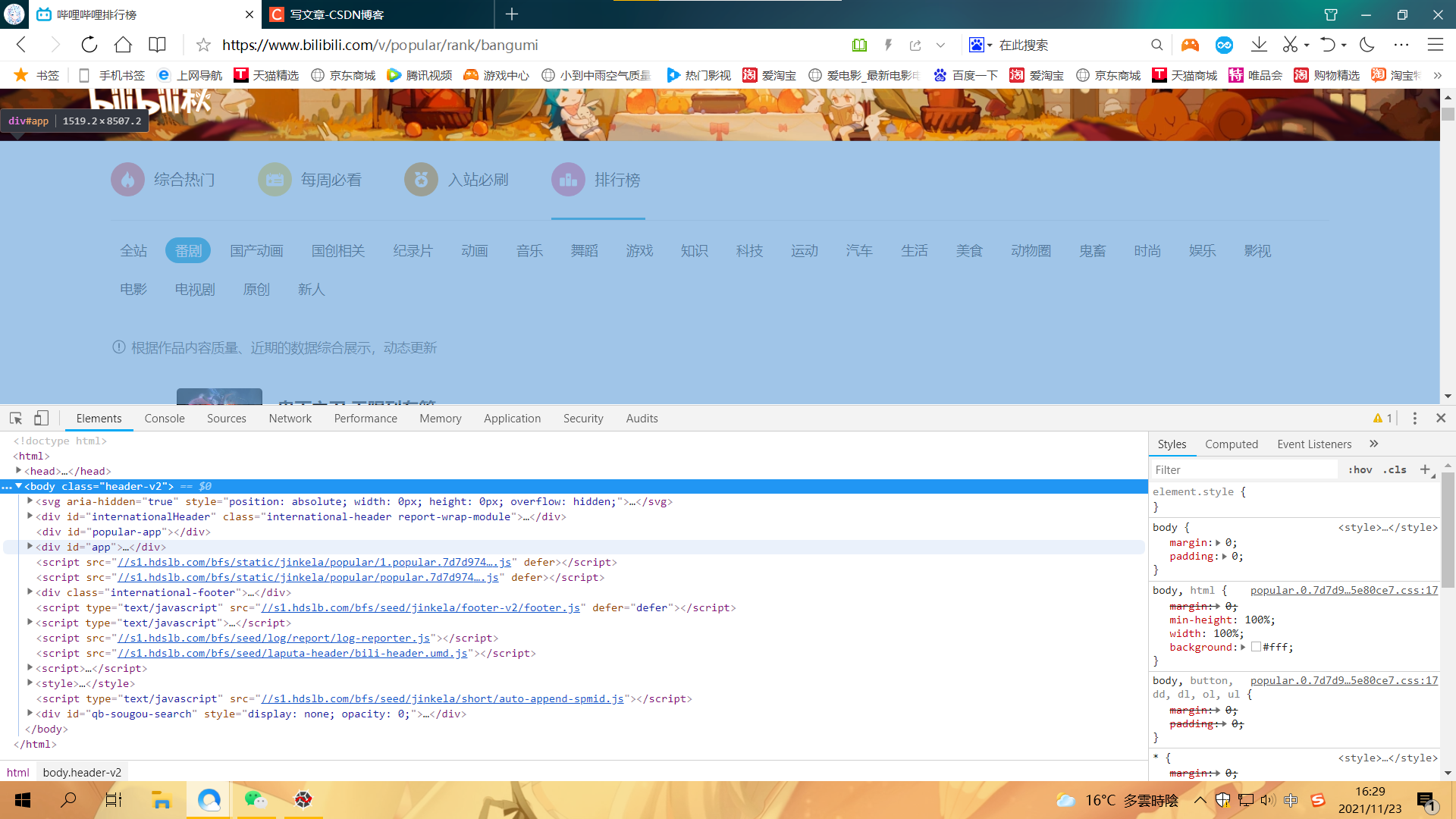Expand the div id app node

tap(30, 547)
